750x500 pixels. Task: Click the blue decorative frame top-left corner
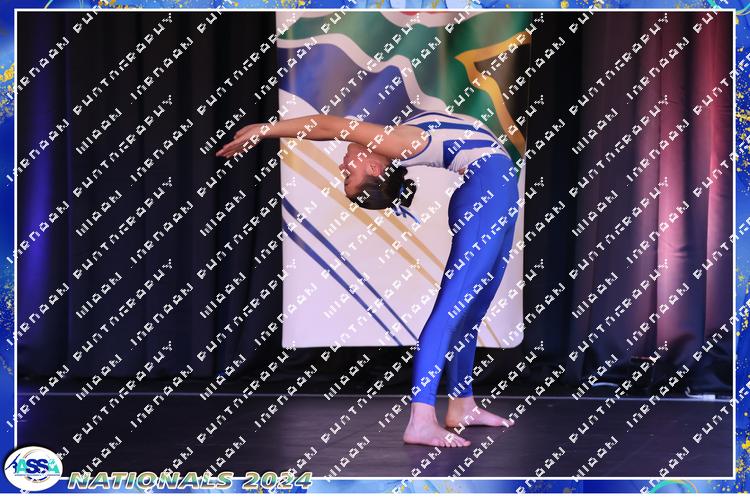pyautogui.click(x=12, y=12)
